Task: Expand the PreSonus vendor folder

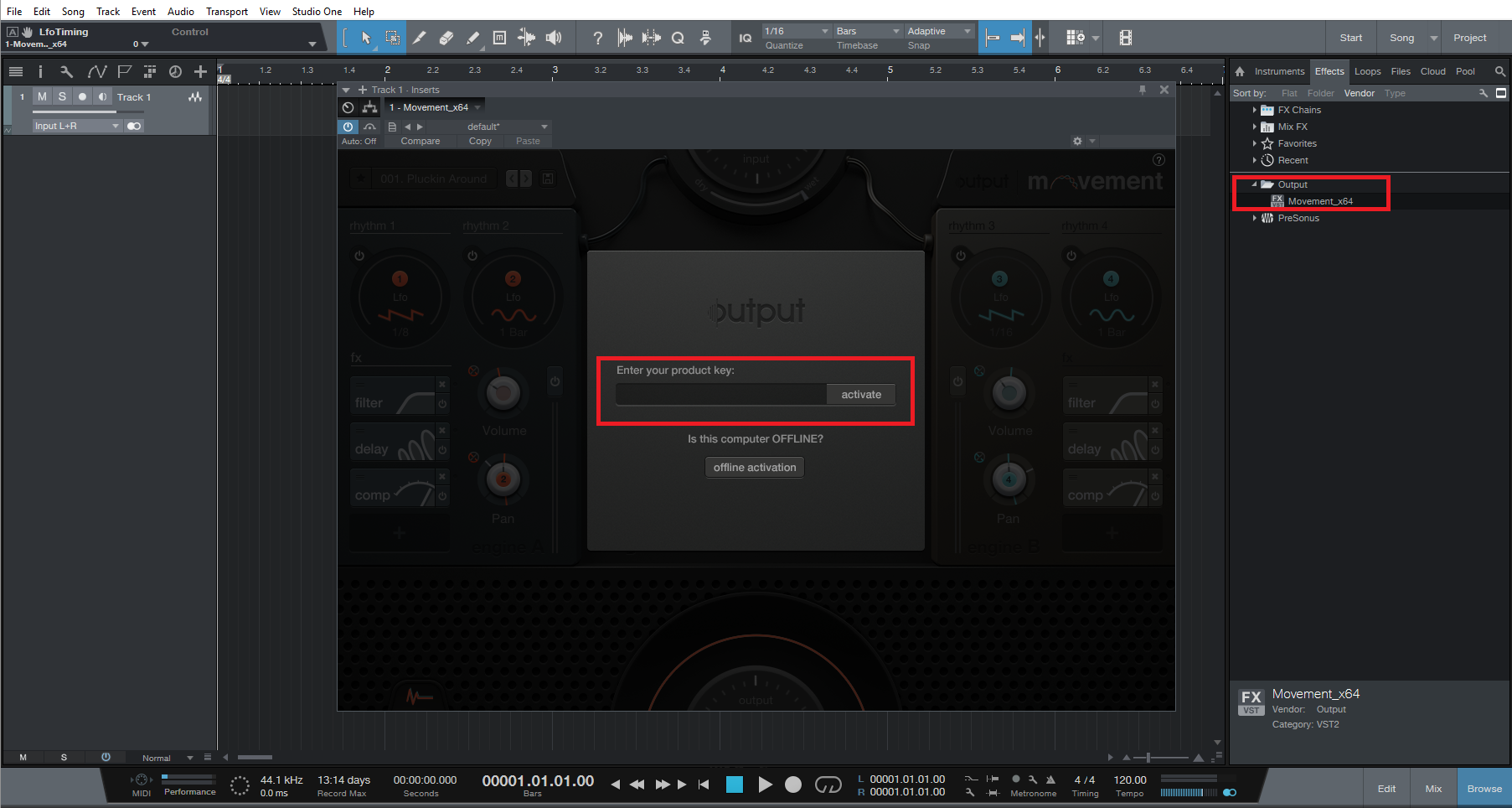Action: [x=1254, y=218]
